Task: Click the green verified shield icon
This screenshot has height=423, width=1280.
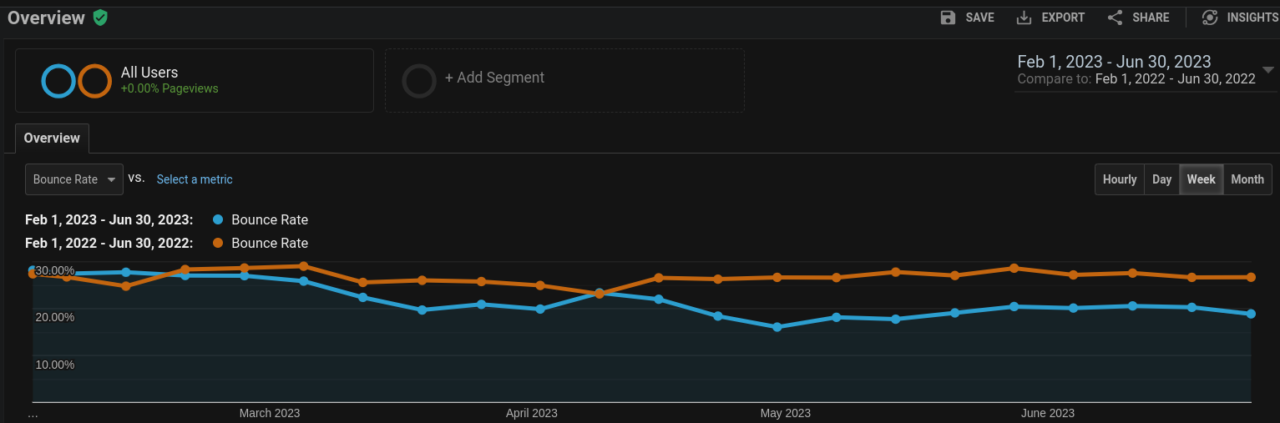Action: [100, 17]
